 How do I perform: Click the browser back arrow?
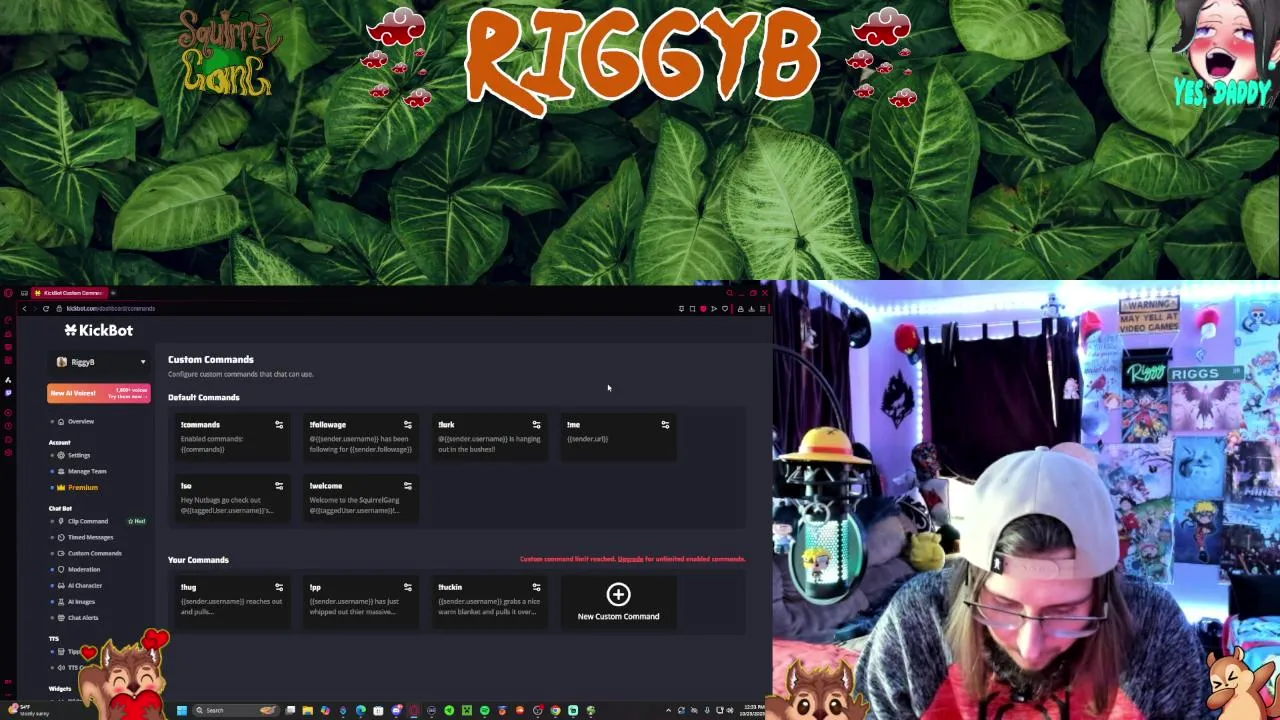click(x=24, y=309)
